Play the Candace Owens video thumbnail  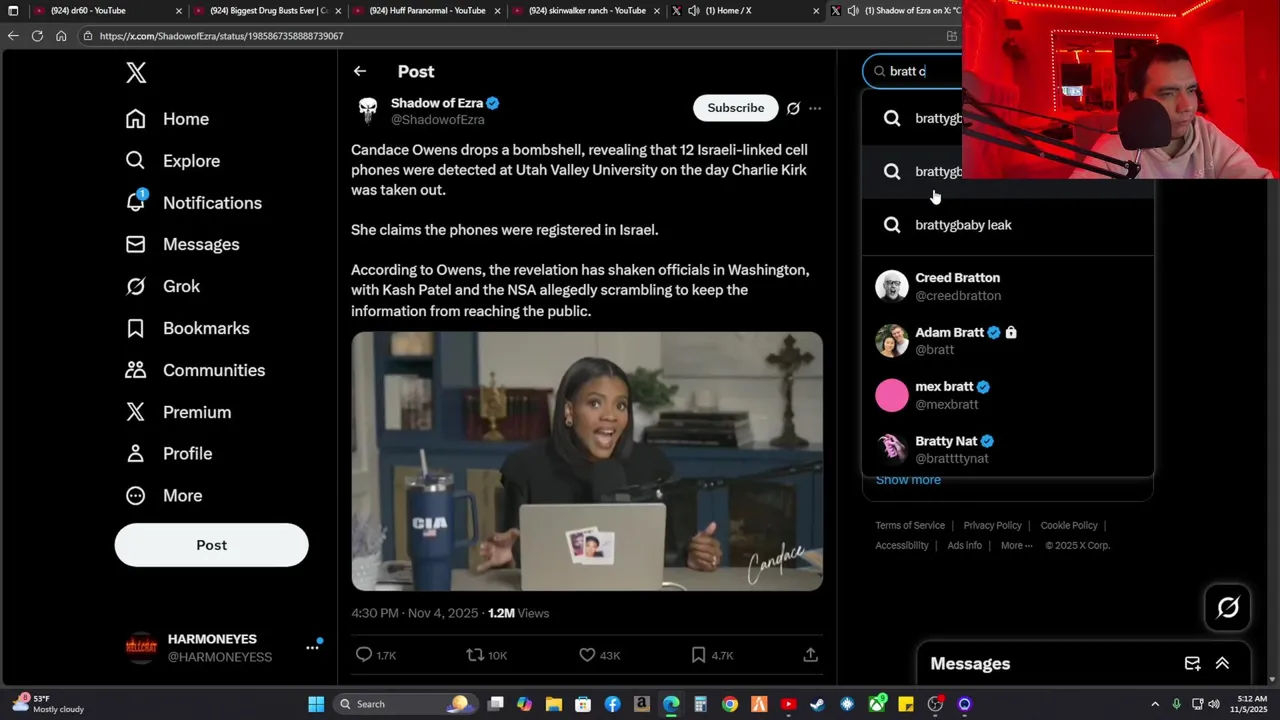point(587,461)
